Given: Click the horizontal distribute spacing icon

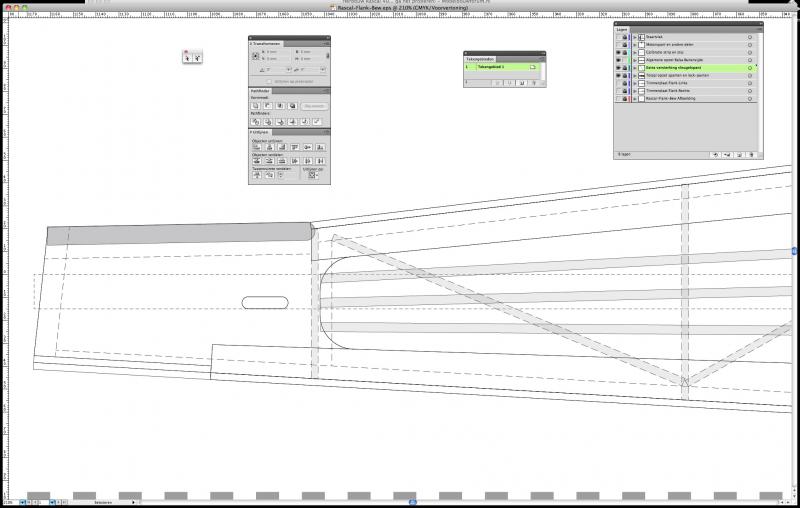Looking at the screenshot, I should (269, 175).
